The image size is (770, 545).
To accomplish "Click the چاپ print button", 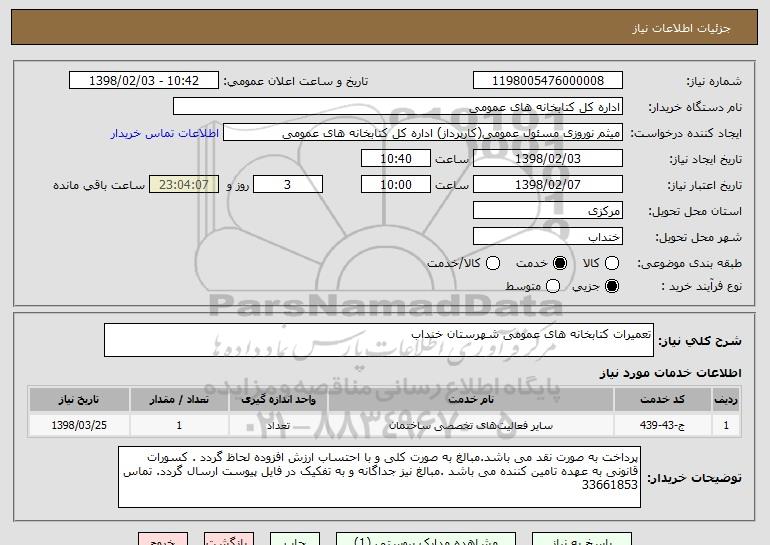I will (292, 538).
